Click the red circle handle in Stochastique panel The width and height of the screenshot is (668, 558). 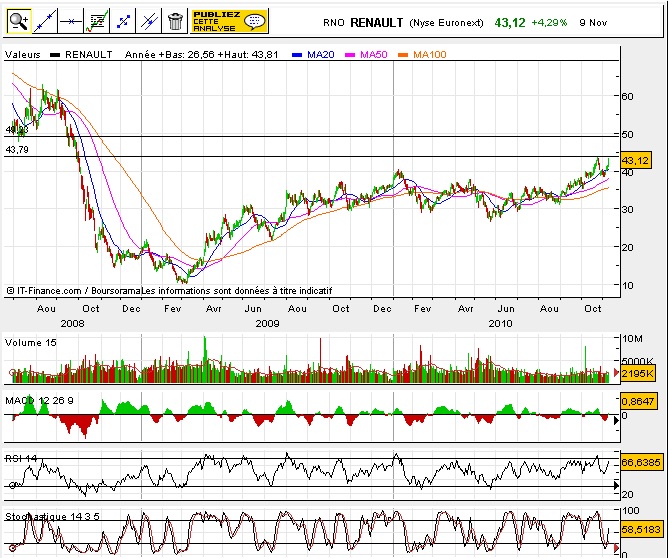(12, 548)
